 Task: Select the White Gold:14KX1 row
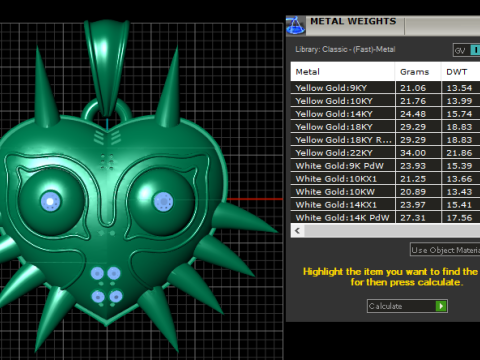(x=385, y=205)
